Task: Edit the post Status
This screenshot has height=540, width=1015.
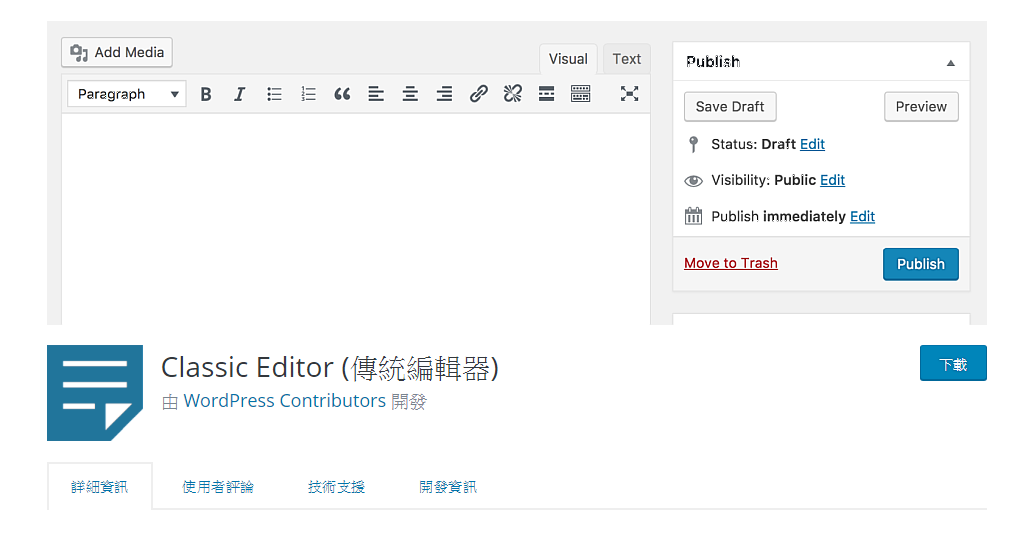Action: coord(812,144)
